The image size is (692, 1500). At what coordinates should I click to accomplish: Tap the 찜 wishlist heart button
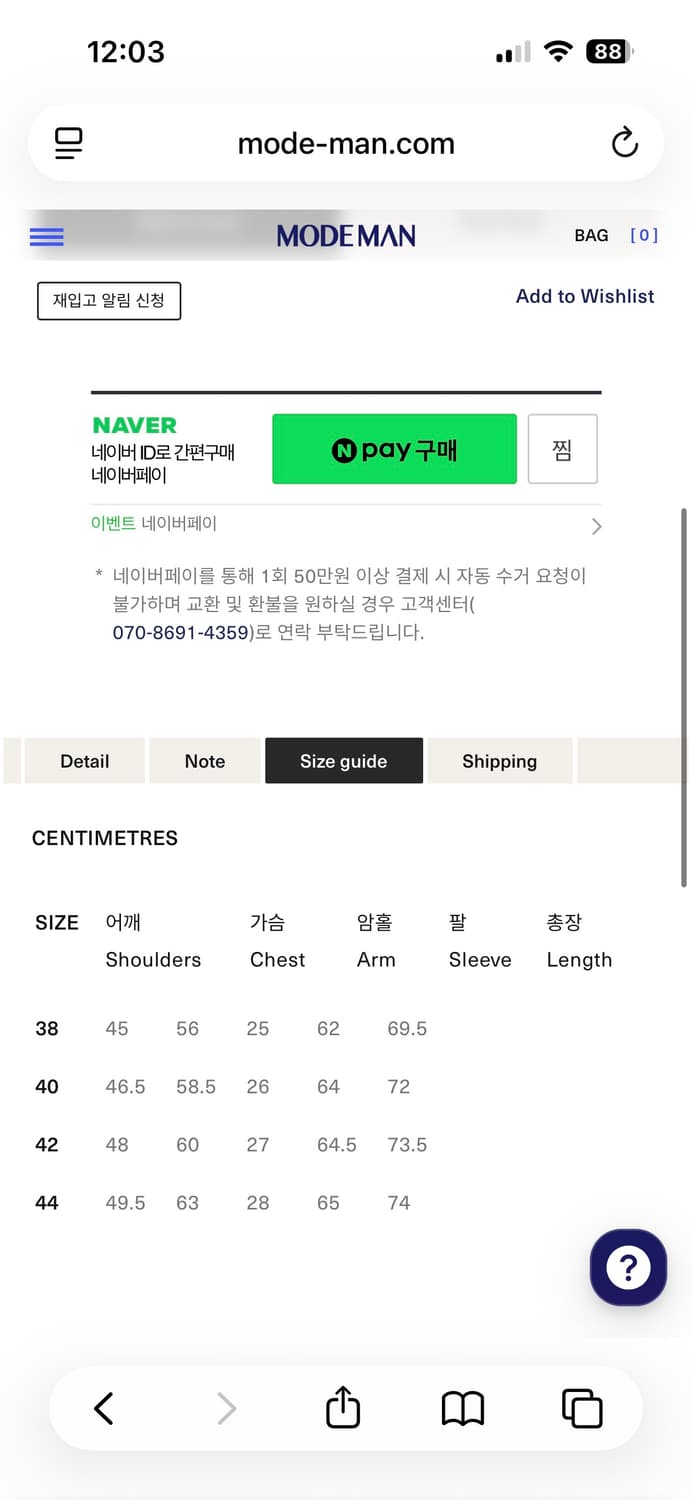coord(562,448)
